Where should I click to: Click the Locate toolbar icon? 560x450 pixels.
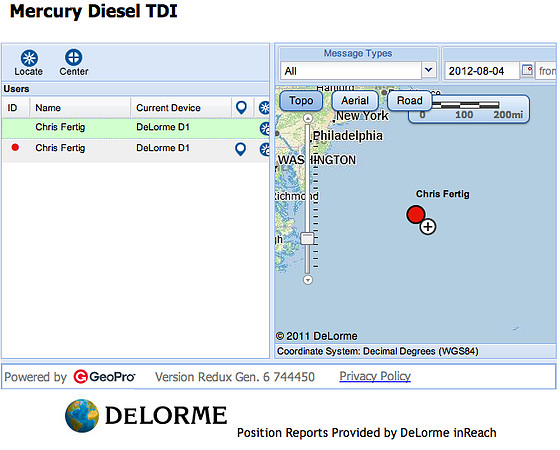(29, 58)
